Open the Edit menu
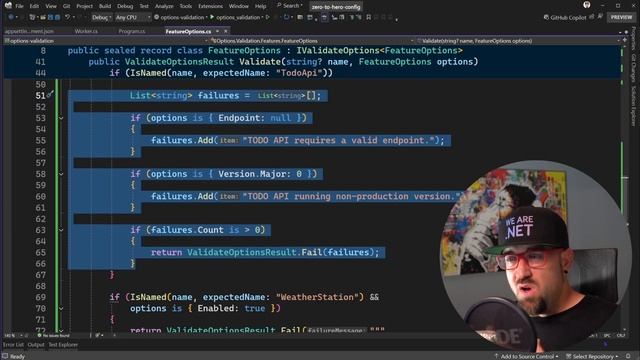 [34, 6]
